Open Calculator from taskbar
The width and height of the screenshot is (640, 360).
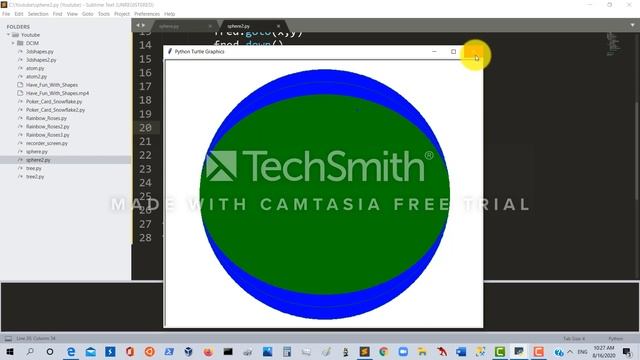tap(287, 351)
